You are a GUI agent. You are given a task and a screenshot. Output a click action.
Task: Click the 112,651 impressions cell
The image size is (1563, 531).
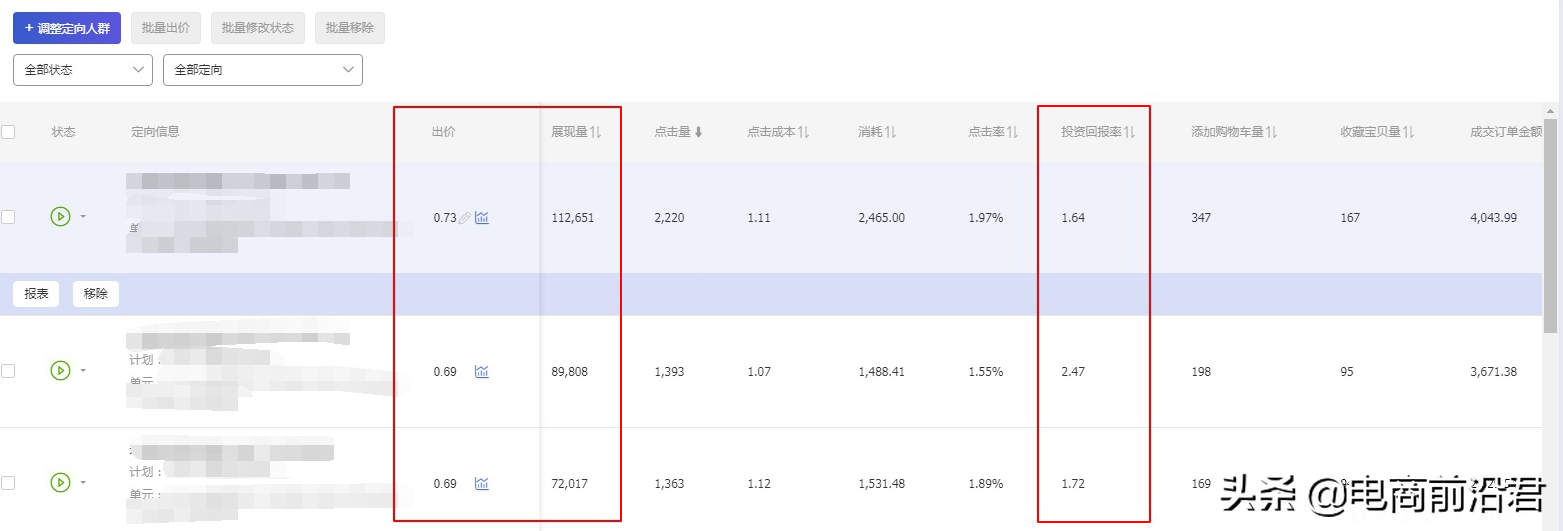coord(573,217)
